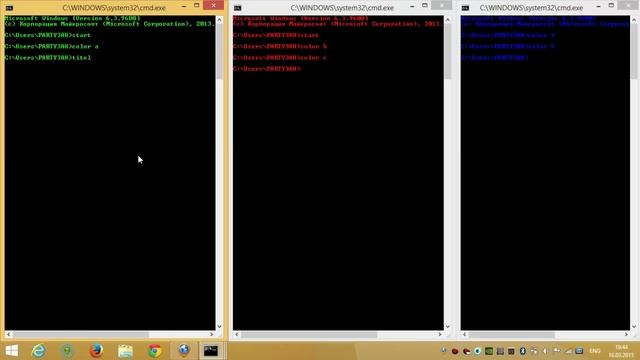Screen dimensions: 640x360
Task: Click the NVIDIA green tray icon
Action: [x=489, y=351]
